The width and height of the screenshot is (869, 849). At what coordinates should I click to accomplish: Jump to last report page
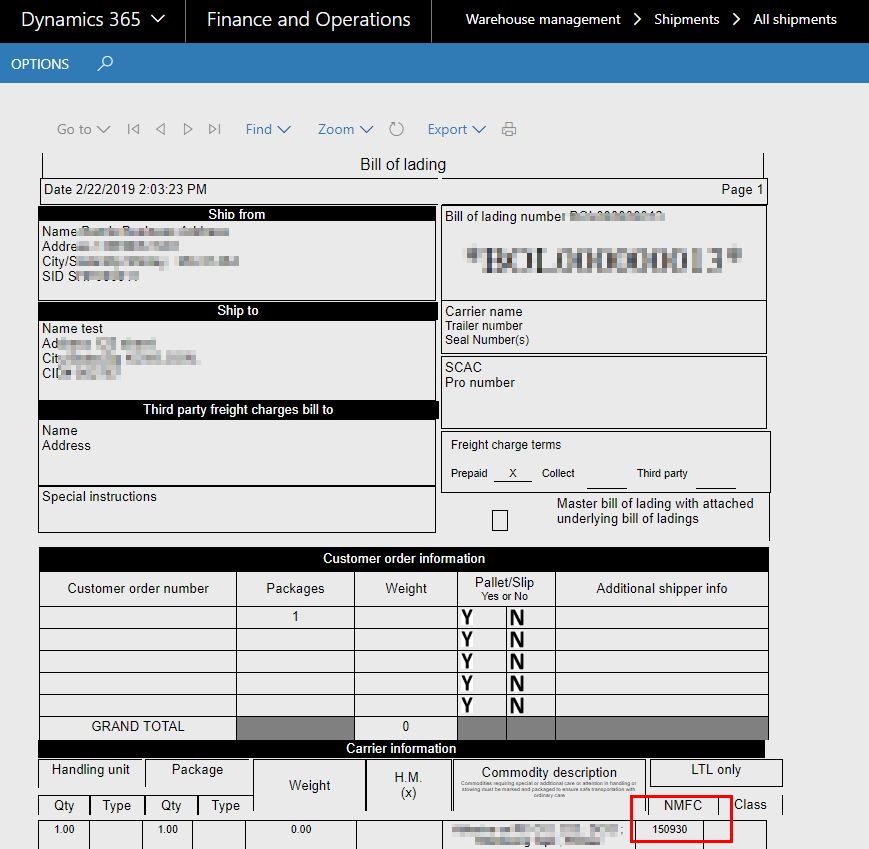(x=214, y=129)
